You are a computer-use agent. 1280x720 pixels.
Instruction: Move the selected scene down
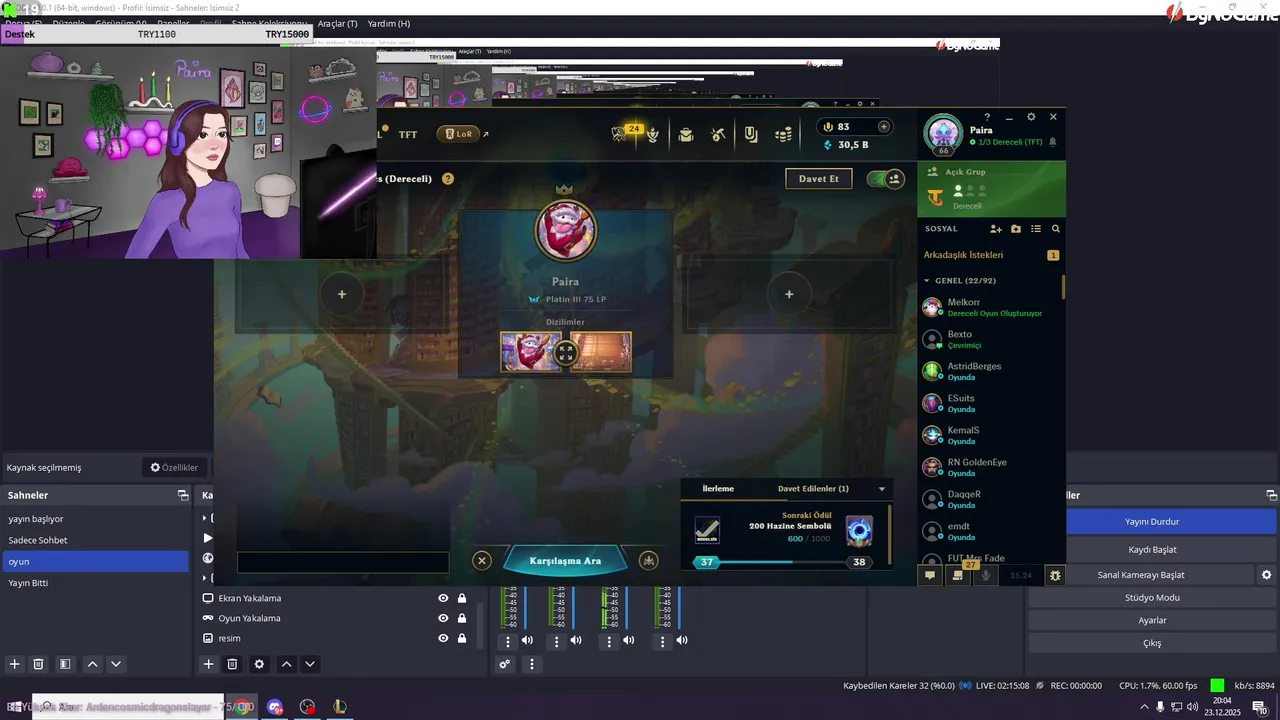tap(116, 664)
